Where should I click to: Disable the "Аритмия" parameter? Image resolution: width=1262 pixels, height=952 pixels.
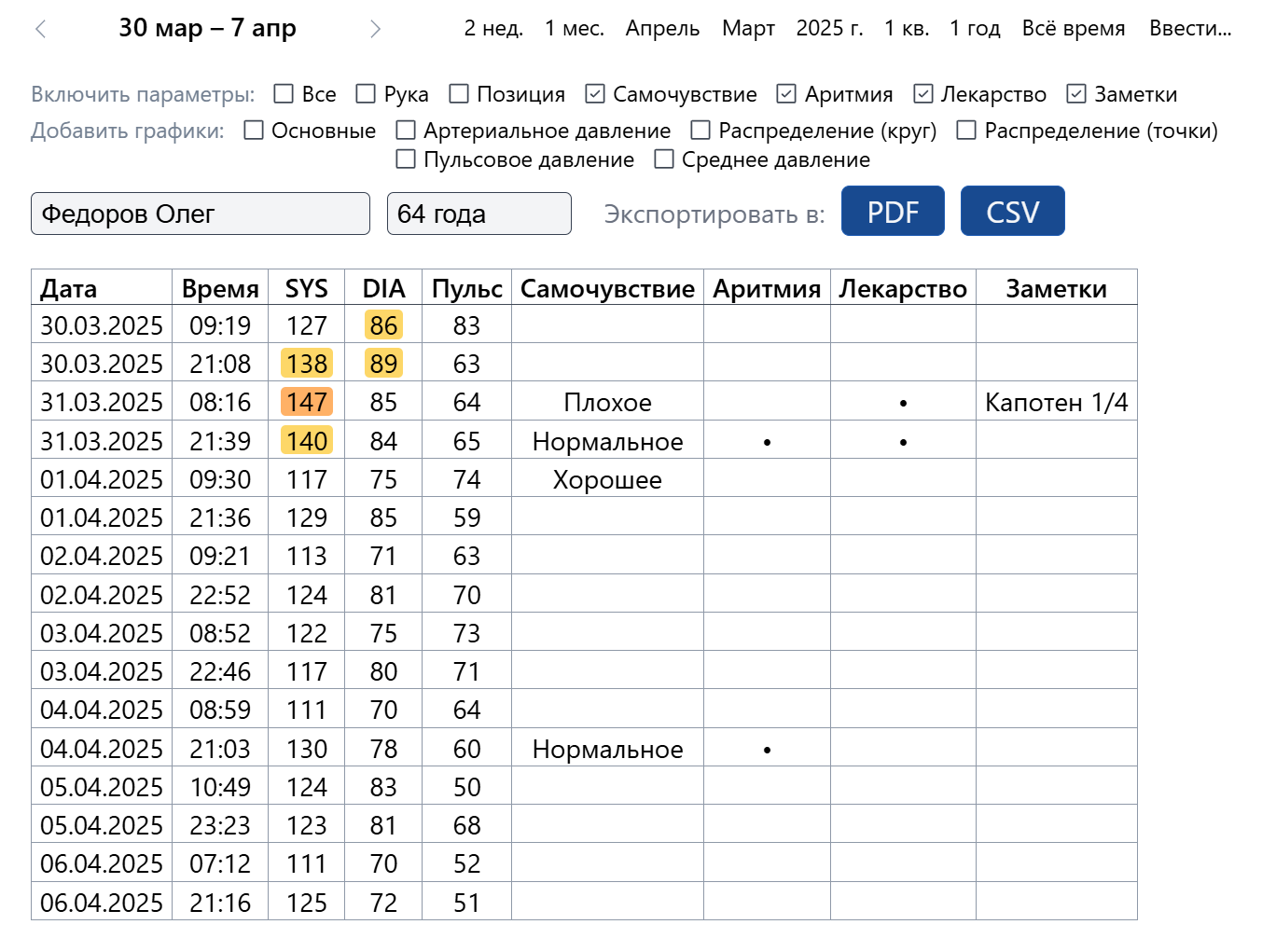point(785,93)
